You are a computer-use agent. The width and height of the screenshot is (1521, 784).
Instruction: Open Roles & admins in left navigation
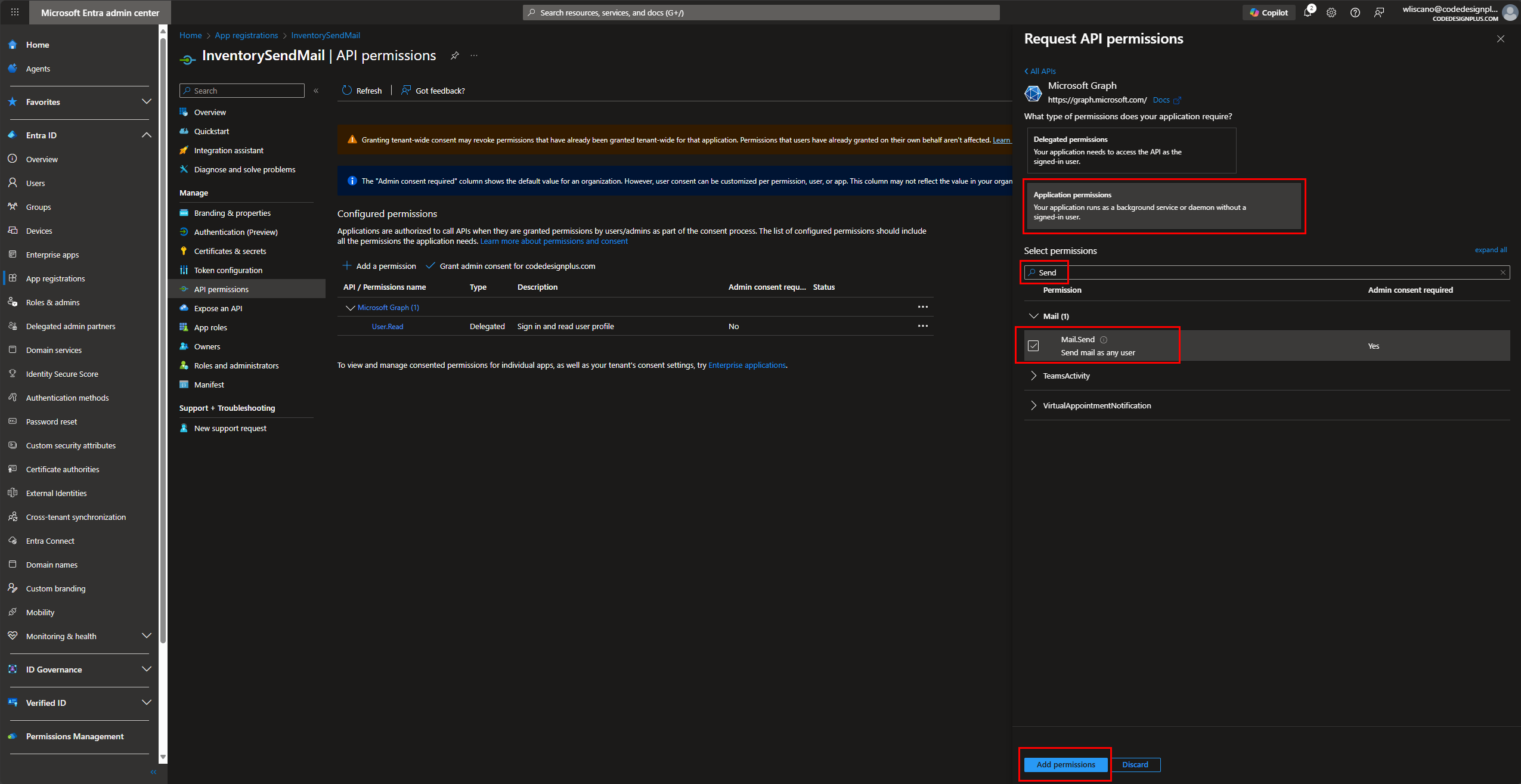pyautogui.click(x=52, y=302)
